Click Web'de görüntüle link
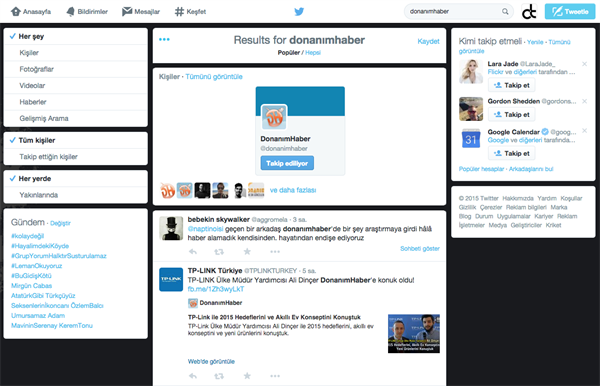The image size is (600, 386). tap(211, 362)
